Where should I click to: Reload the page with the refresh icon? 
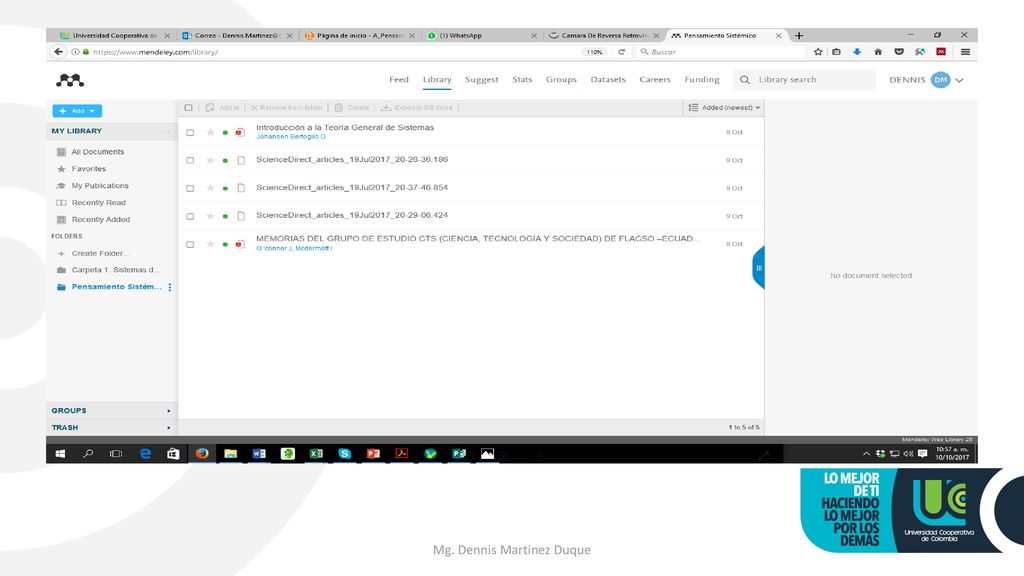click(x=622, y=52)
